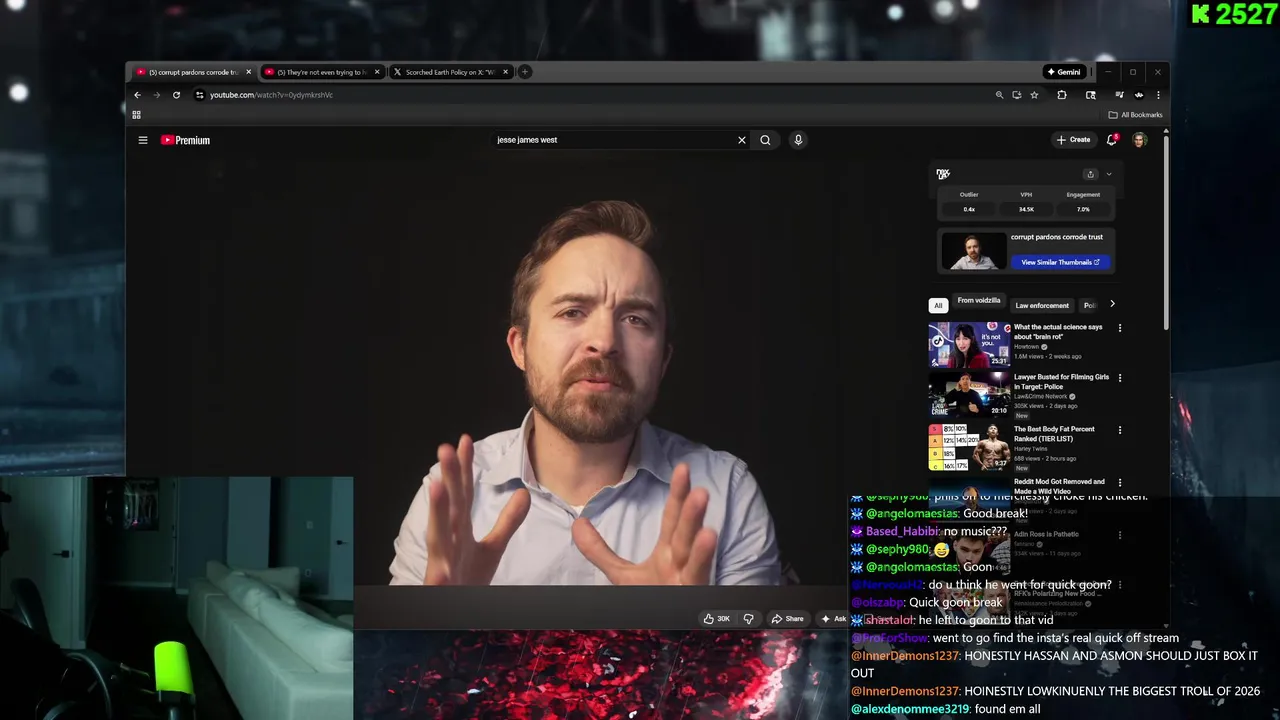This screenshot has height=720, width=1280.
Task: Clear the search text with X icon
Action: pyautogui.click(x=742, y=140)
